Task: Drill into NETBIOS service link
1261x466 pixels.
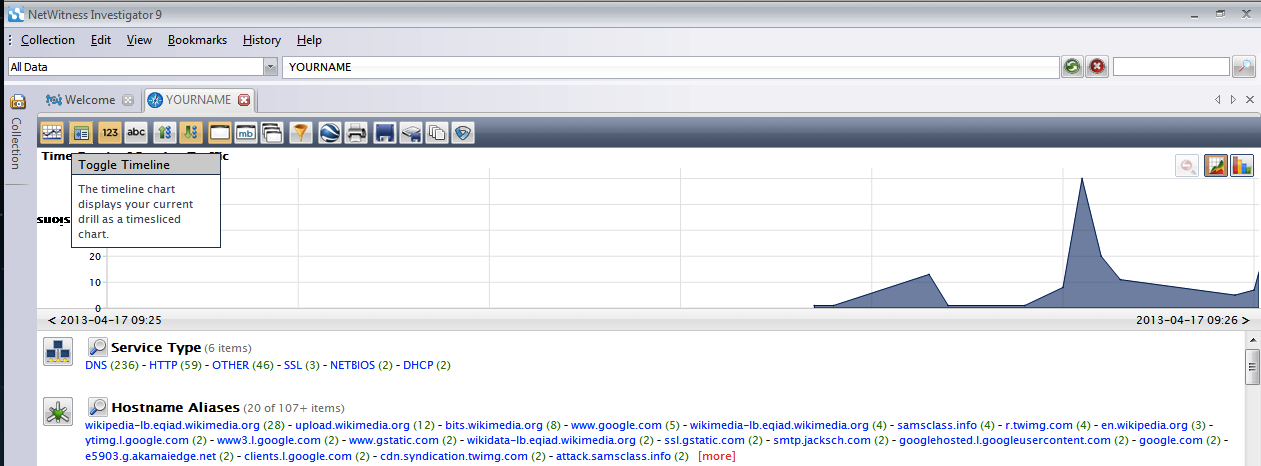Action: 353,366
